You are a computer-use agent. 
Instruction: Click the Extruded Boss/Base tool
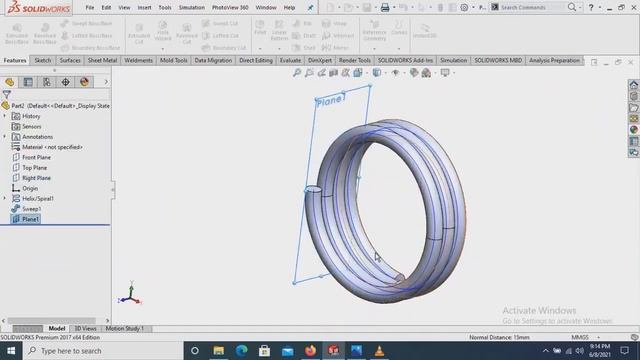pyautogui.click(x=17, y=33)
